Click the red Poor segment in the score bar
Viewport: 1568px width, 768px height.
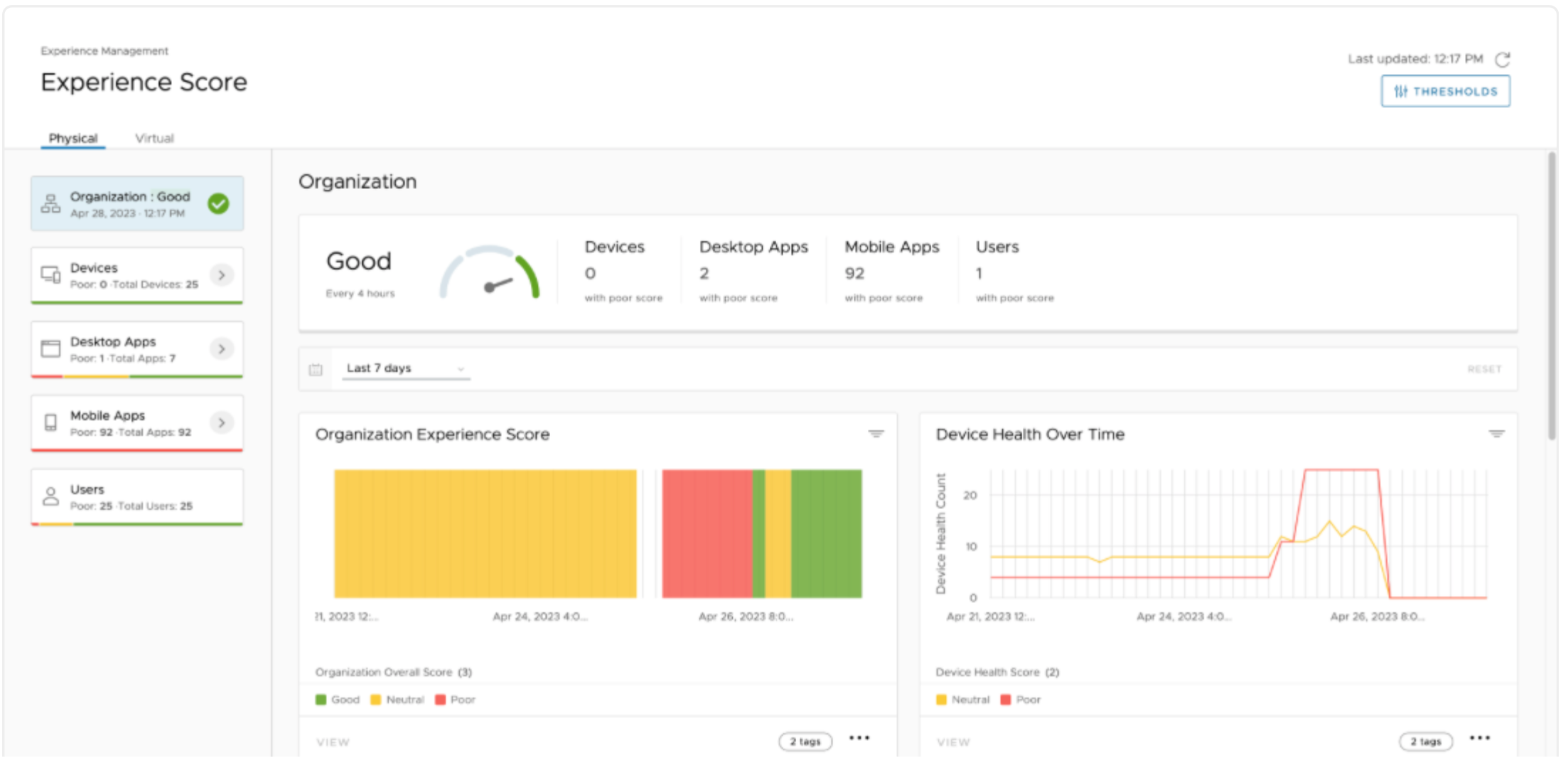click(x=707, y=533)
